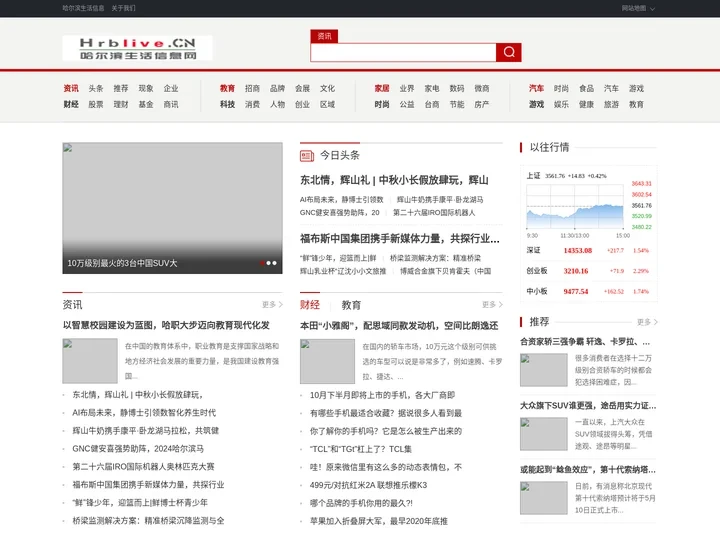Click the red search magnifier button

pos(508,52)
